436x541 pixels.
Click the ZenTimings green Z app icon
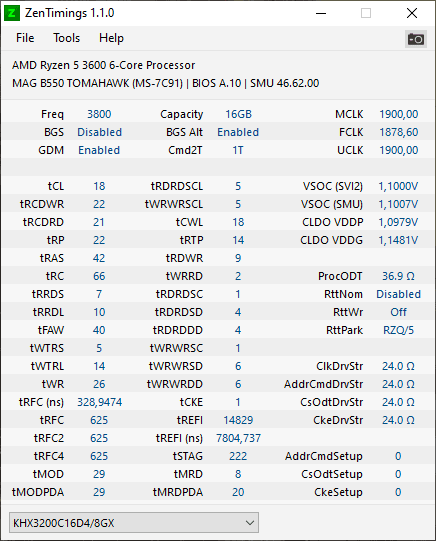(11, 13)
